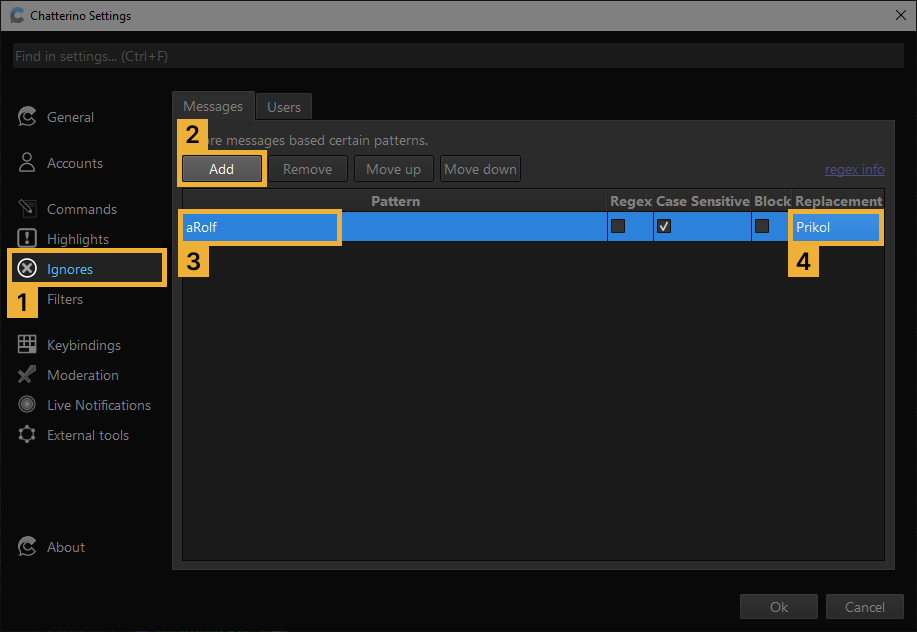The height and width of the screenshot is (632, 917).
Task: Select the Highlights exclamation icon
Action: [28, 239]
